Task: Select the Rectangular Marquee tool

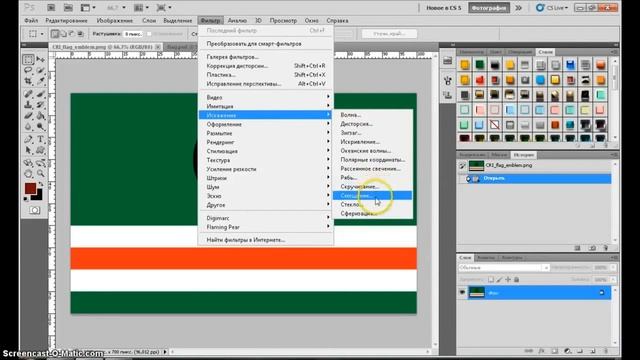Action: coord(28,60)
